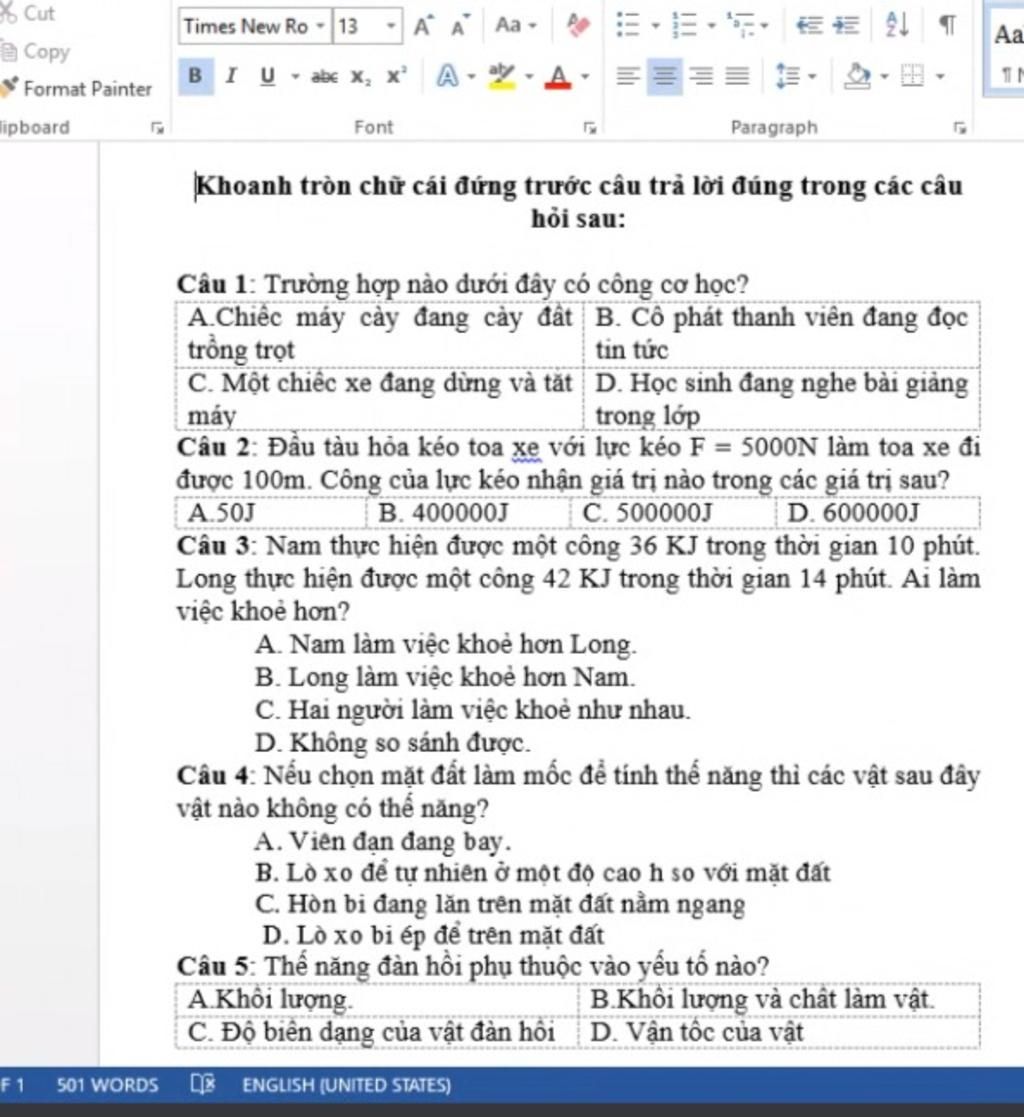Open highlight color dropdown arrow

pos(529,76)
